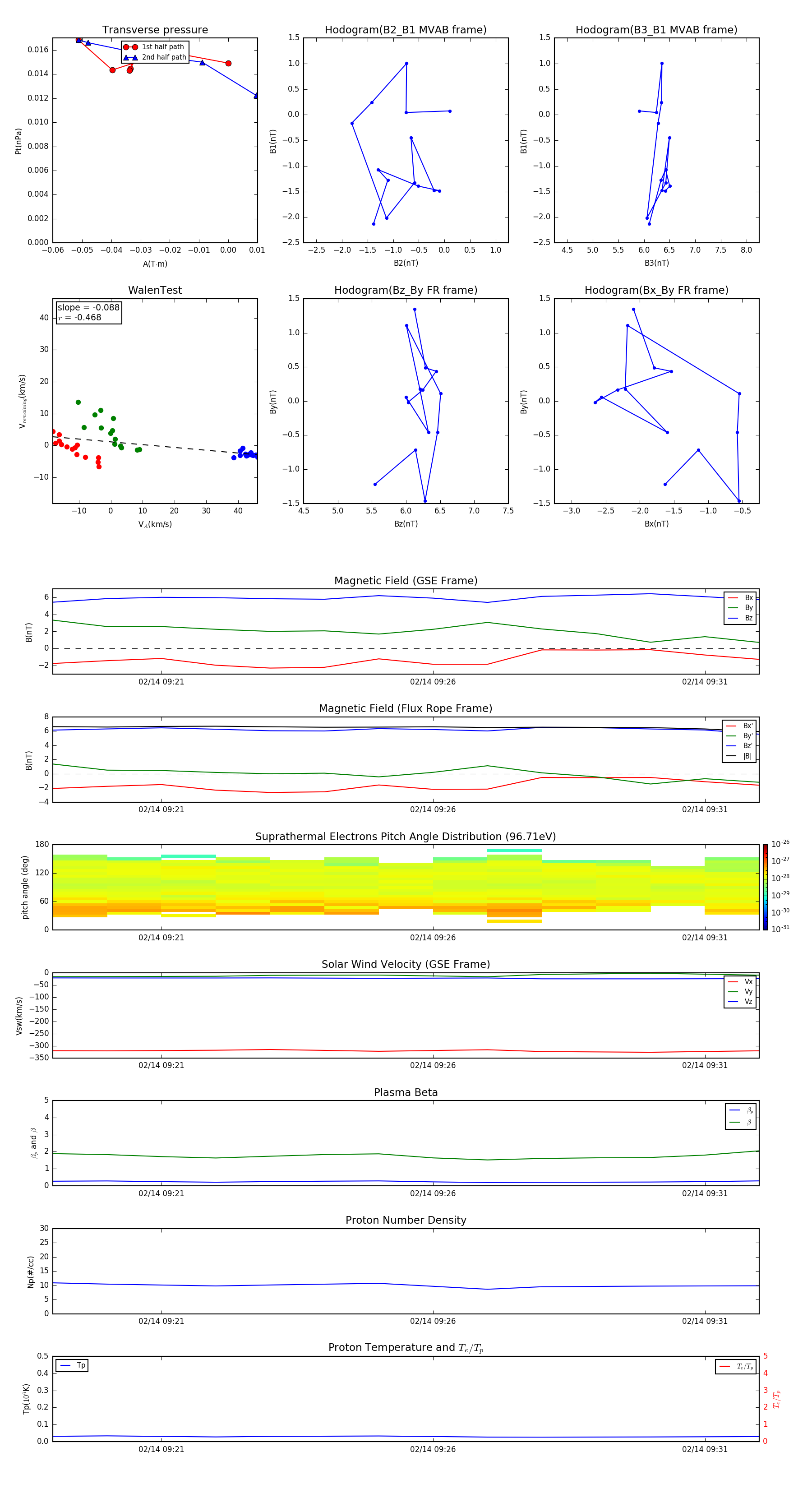Click the 'A(T·m)' x-axis label
The image size is (812, 1489).
coord(155,264)
